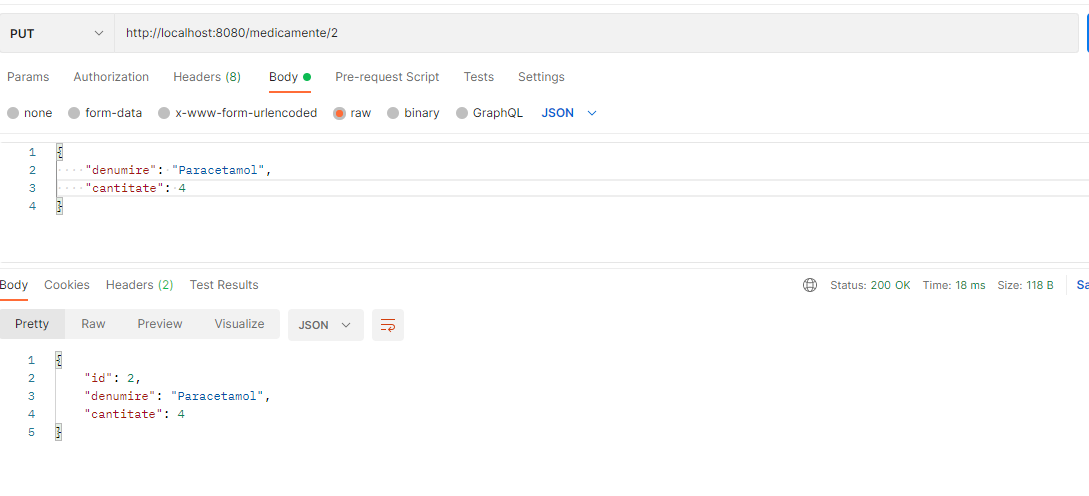This screenshot has height=496, width=1089.
Task: Switch to Preview response view
Action: point(160,324)
